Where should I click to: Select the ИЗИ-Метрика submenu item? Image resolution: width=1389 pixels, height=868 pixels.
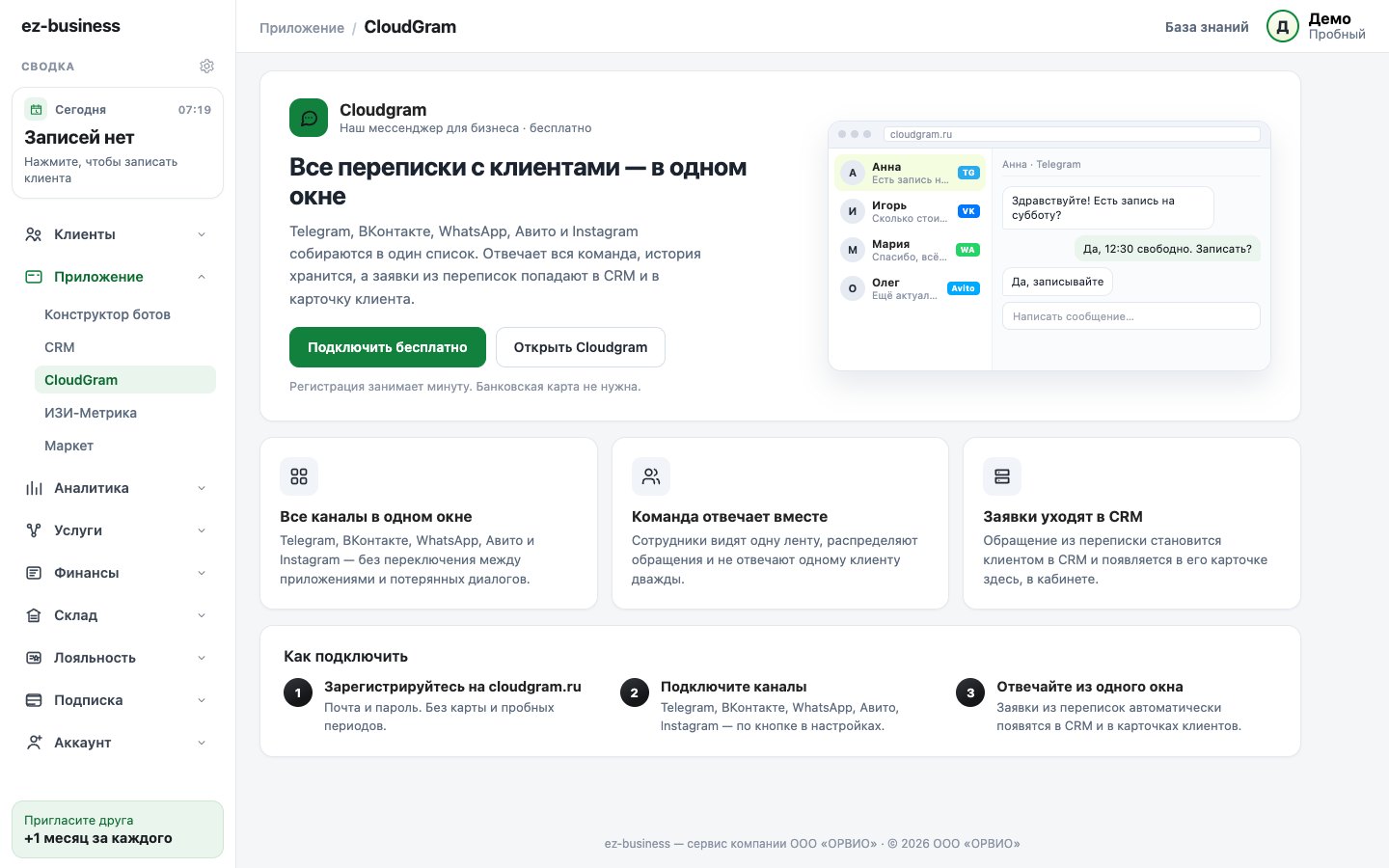125,413
